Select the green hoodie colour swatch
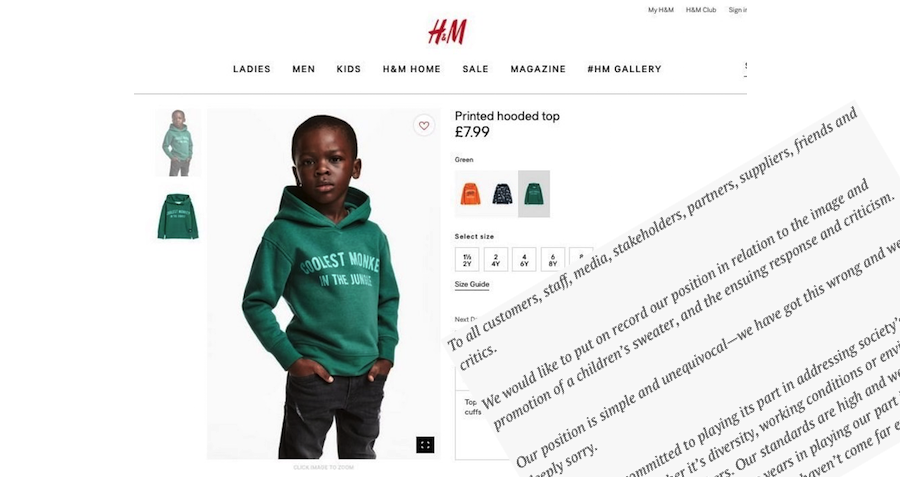 tap(534, 193)
